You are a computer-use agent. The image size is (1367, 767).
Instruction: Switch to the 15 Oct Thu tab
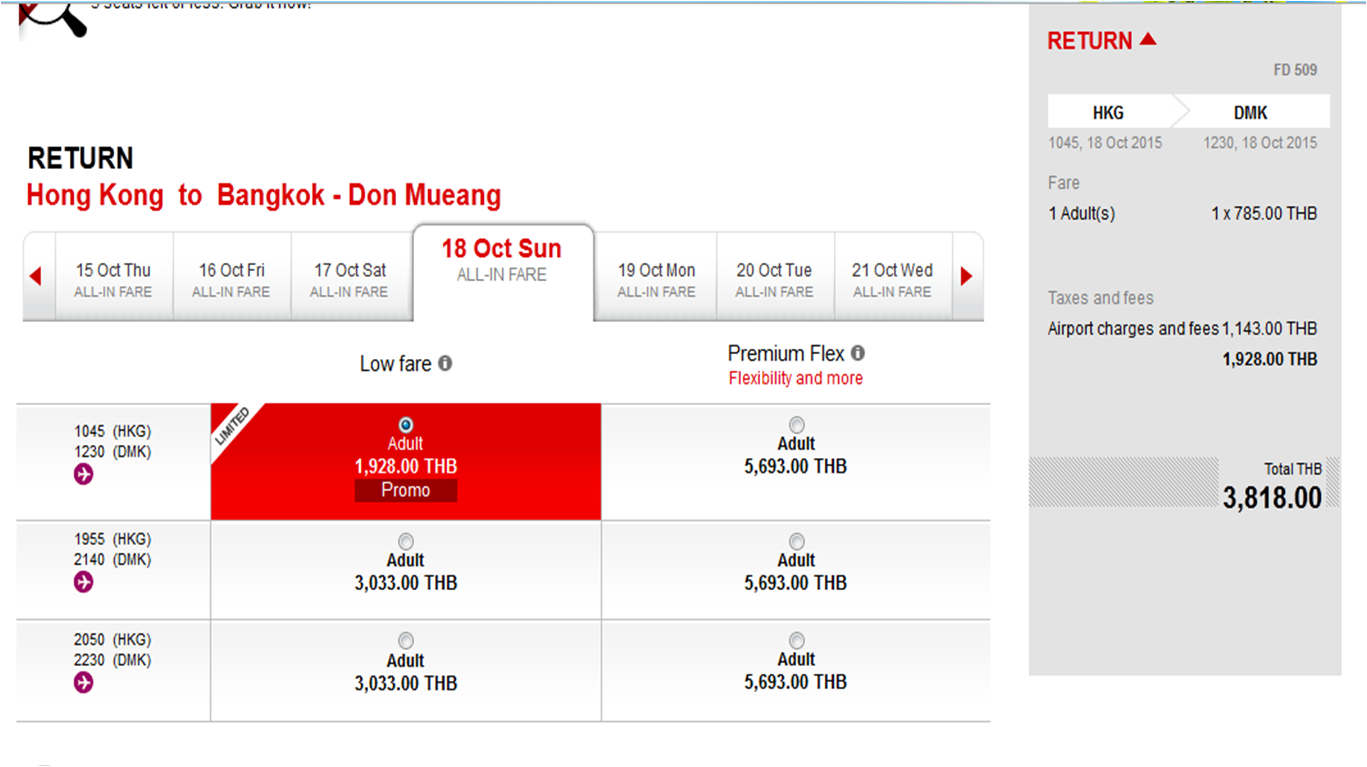pyautogui.click(x=114, y=278)
